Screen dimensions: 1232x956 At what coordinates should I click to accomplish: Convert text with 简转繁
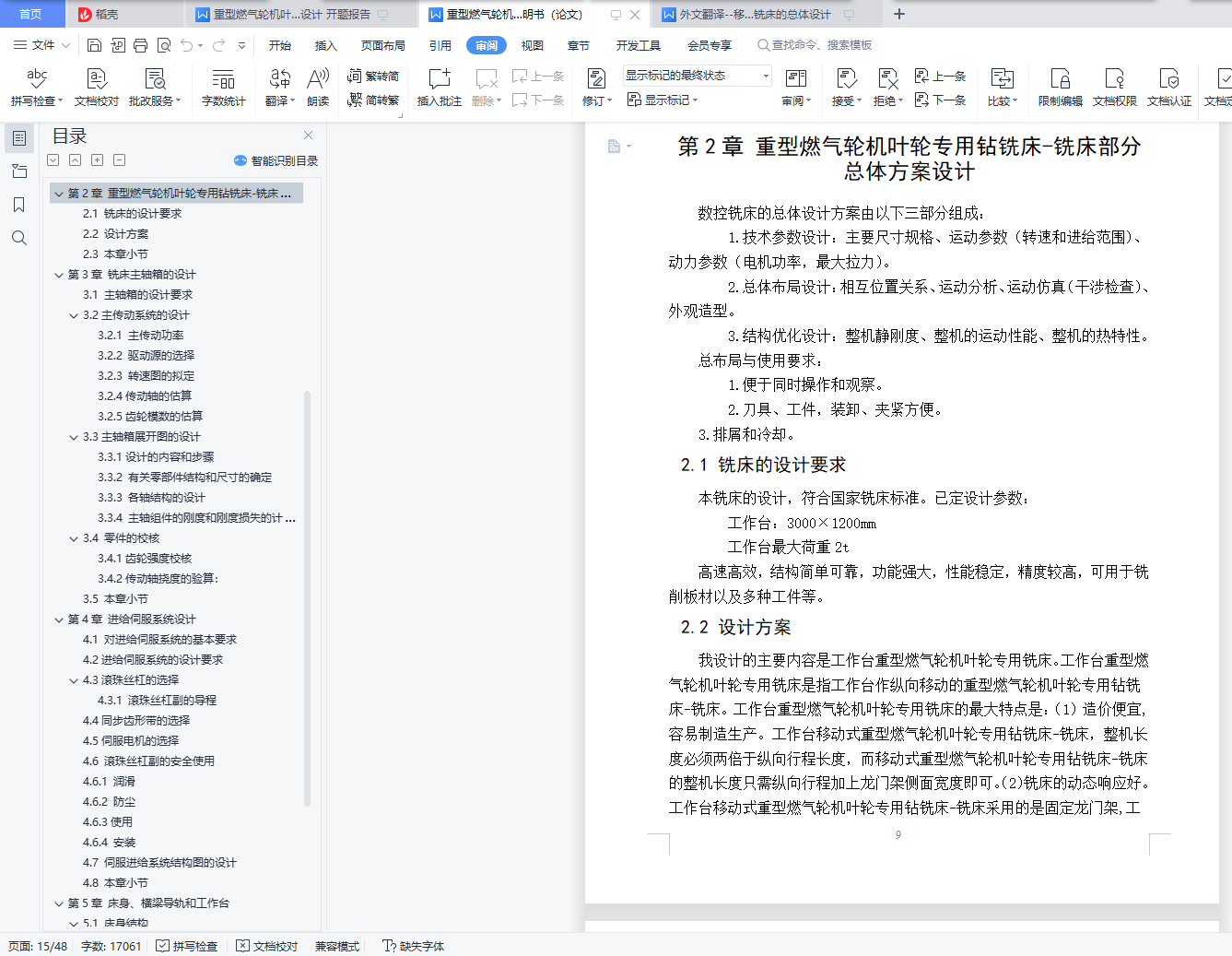click(x=373, y=100)
